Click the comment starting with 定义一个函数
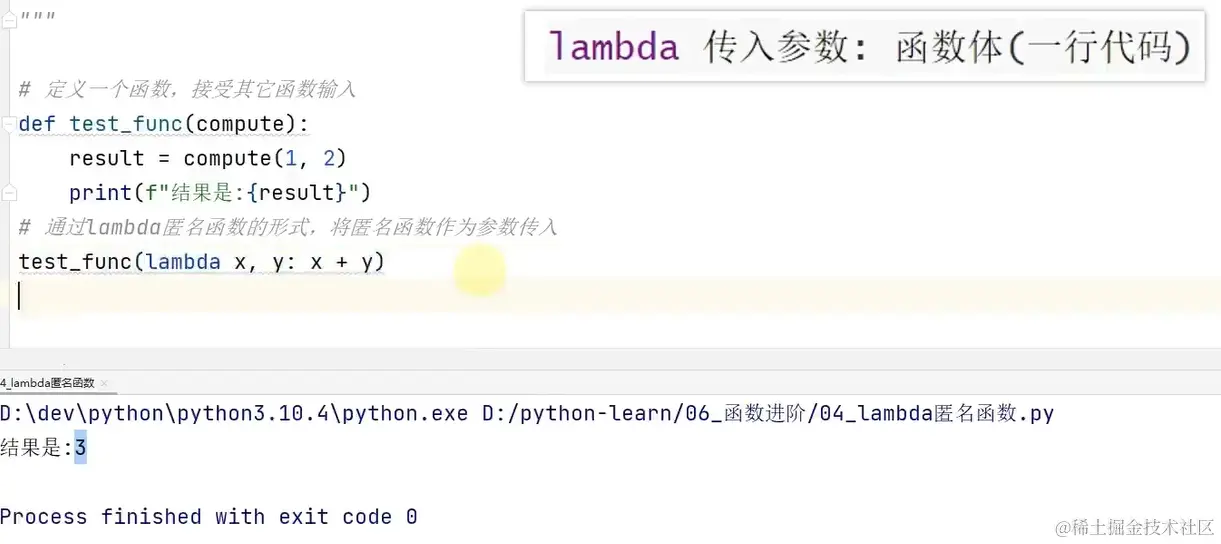 click(x=200, y=90)
